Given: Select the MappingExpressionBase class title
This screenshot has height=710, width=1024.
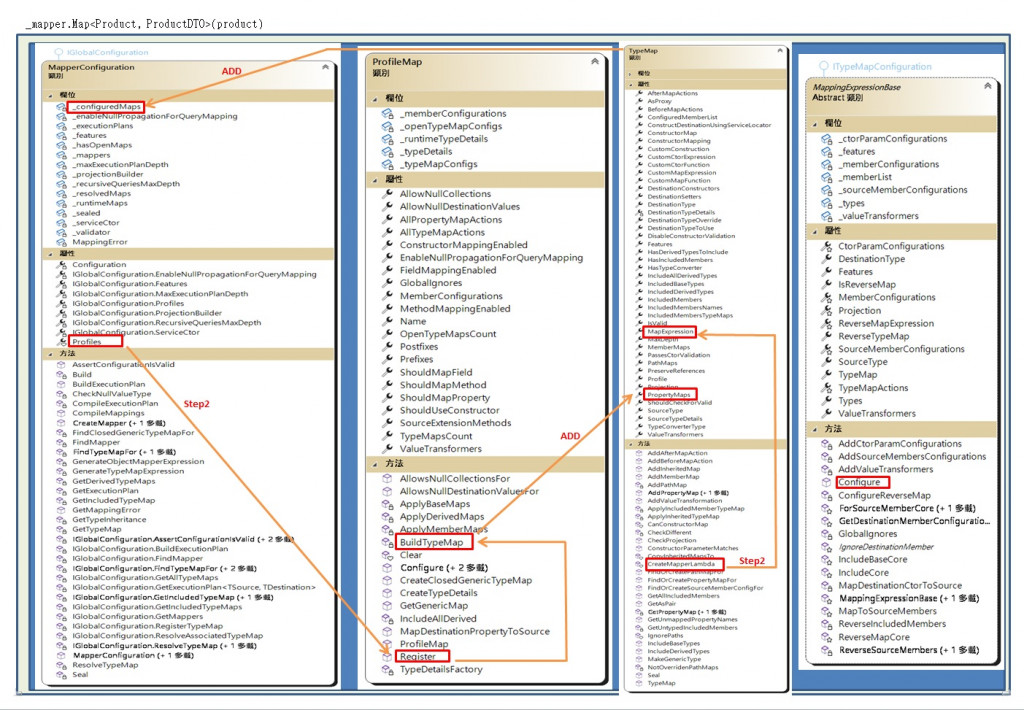Looking at the screenshot, I should coord(857,87).
